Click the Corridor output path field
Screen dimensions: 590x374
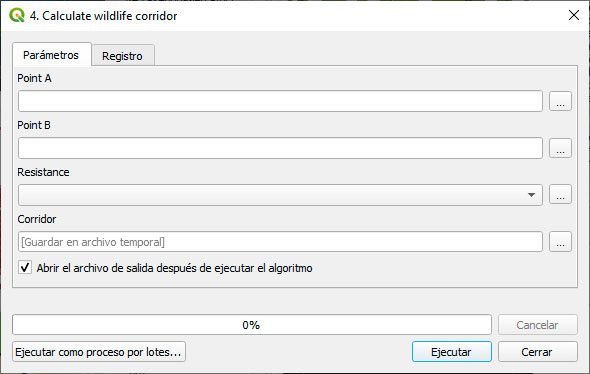click(280, 242)
